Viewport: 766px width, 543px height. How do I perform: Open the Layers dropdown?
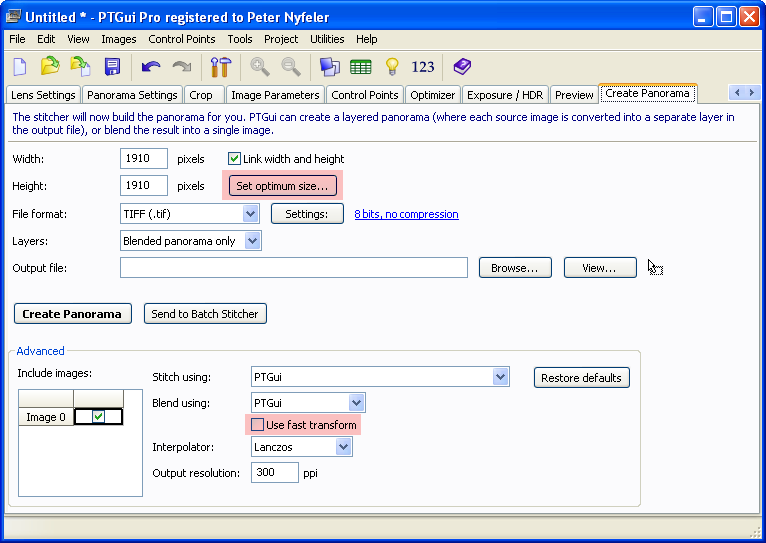pos(252,241)
